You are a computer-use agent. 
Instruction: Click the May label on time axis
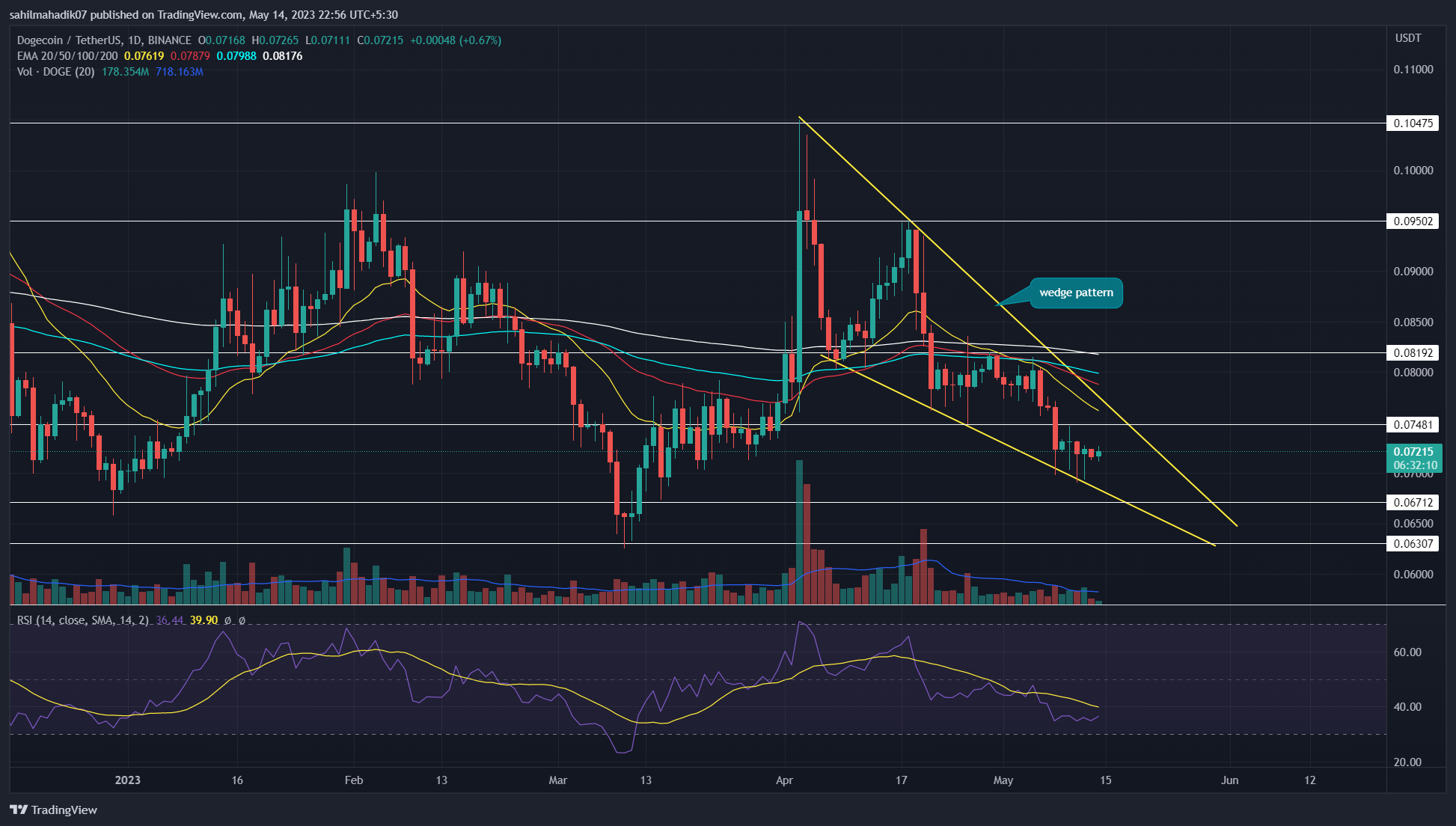pos(1003,780)
